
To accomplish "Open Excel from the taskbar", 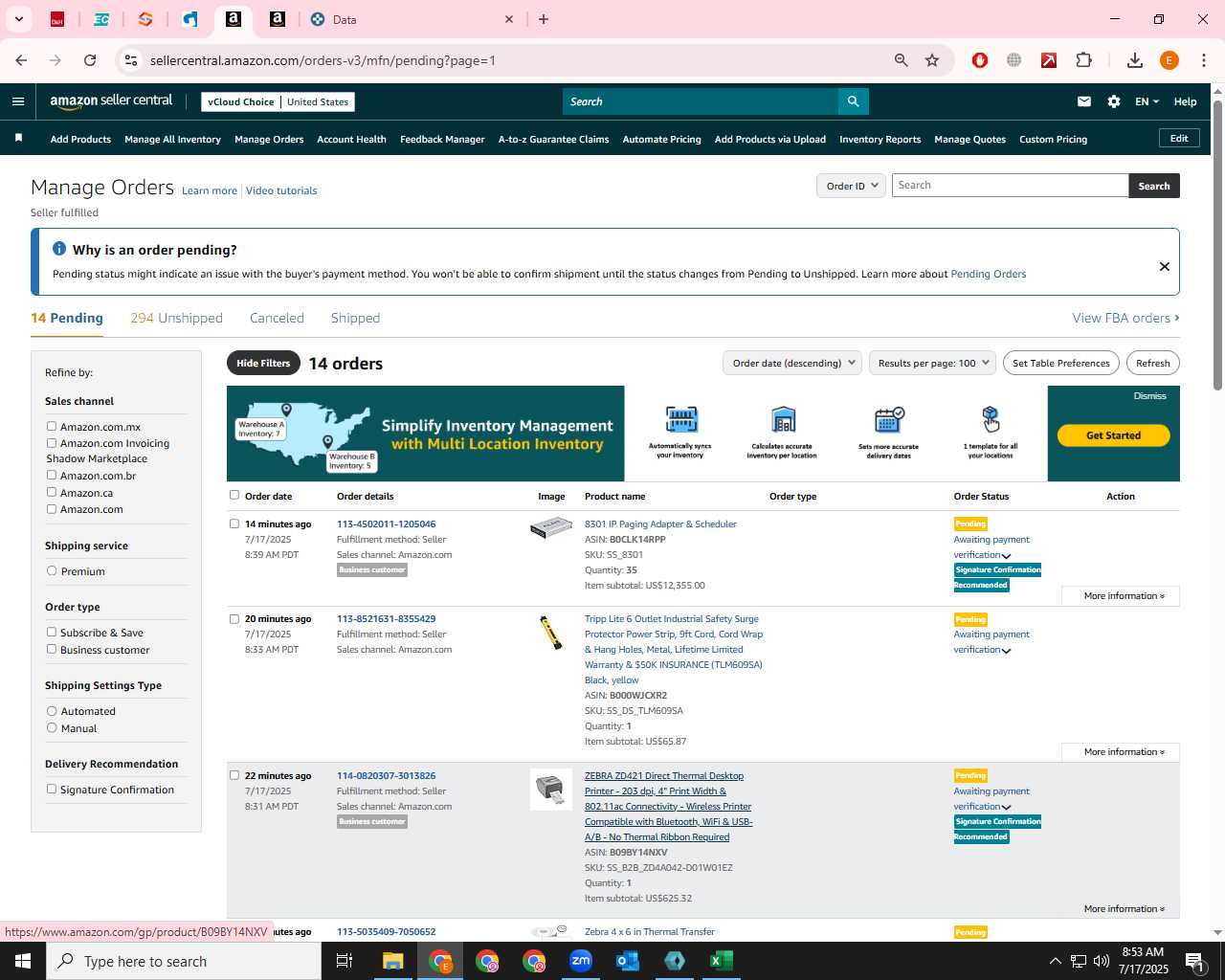I will point(722,961).
